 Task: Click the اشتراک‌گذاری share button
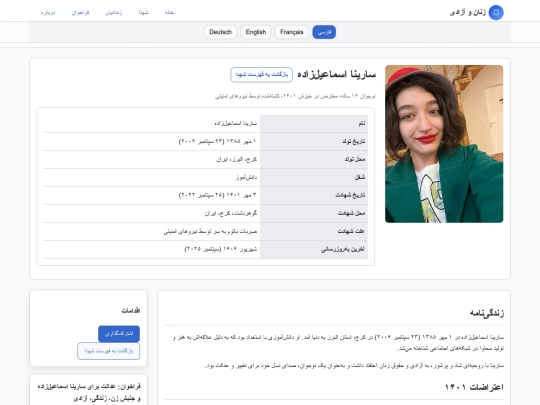point(119,334)
